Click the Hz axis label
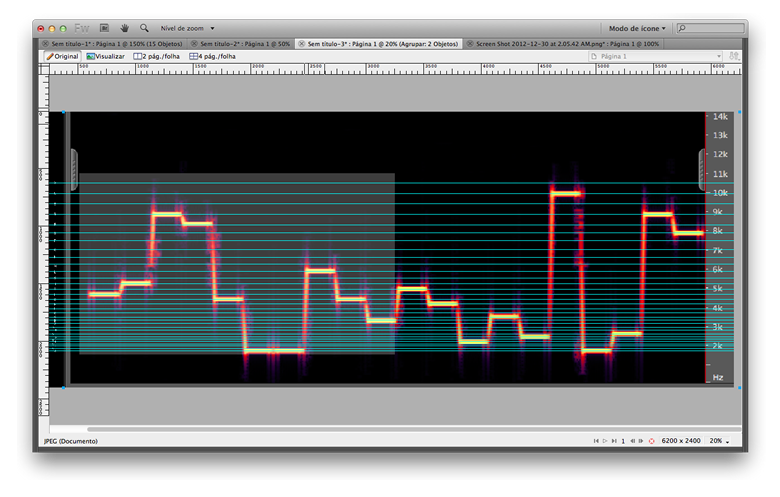Screen dimensions: 780x497 pos(717,377)
